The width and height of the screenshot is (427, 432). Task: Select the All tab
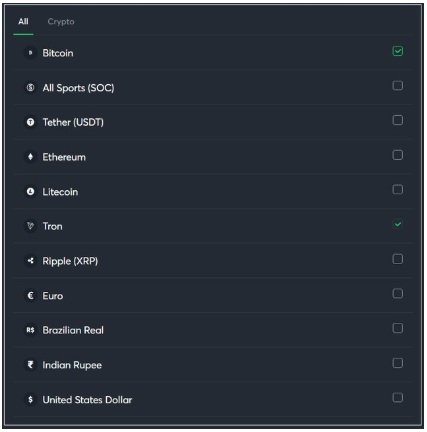(x=23, y=22)
